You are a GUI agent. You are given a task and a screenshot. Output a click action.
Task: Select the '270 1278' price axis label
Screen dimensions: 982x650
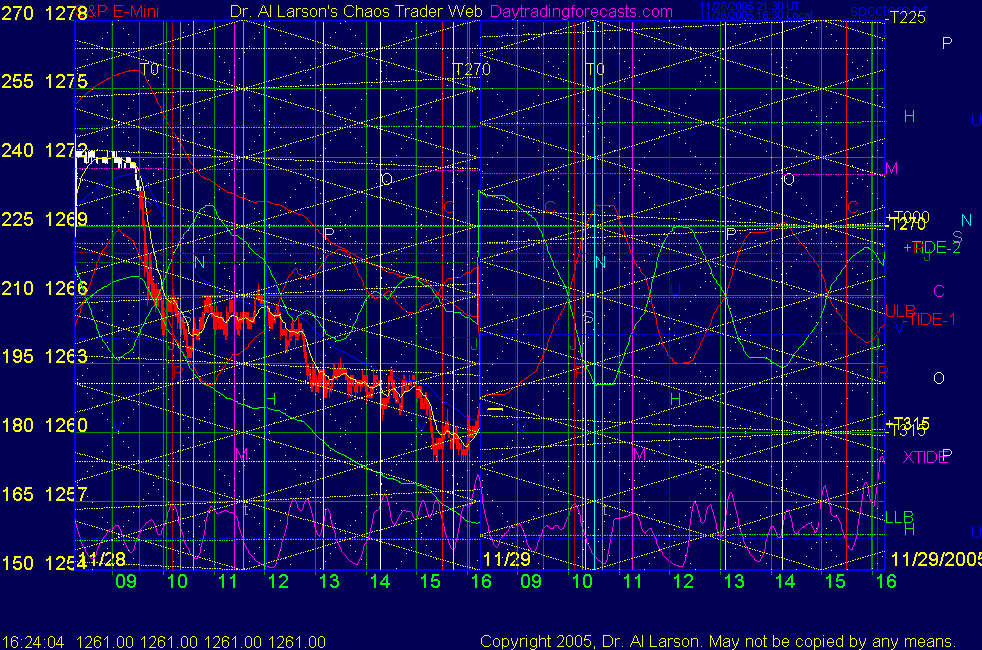coord(43,13)
